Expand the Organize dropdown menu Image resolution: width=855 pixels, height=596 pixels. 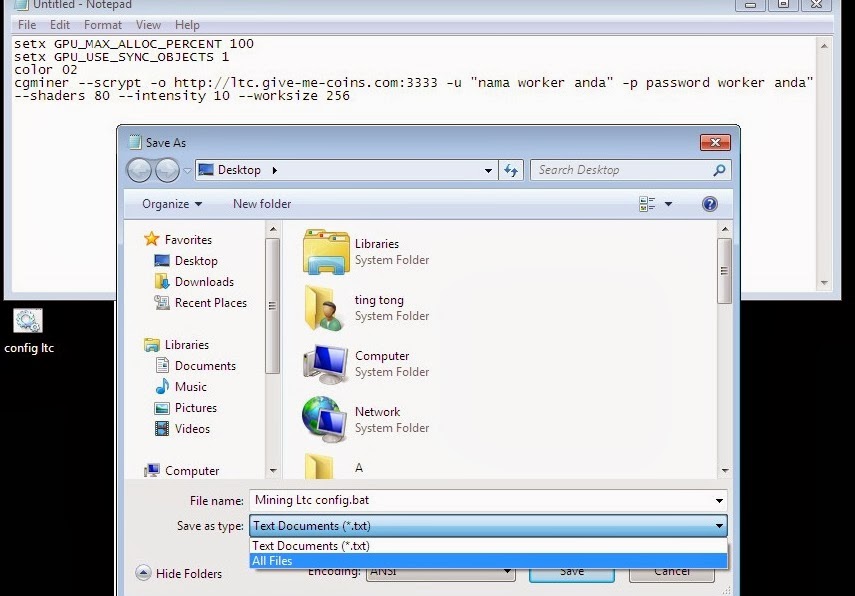click(172, 204)
